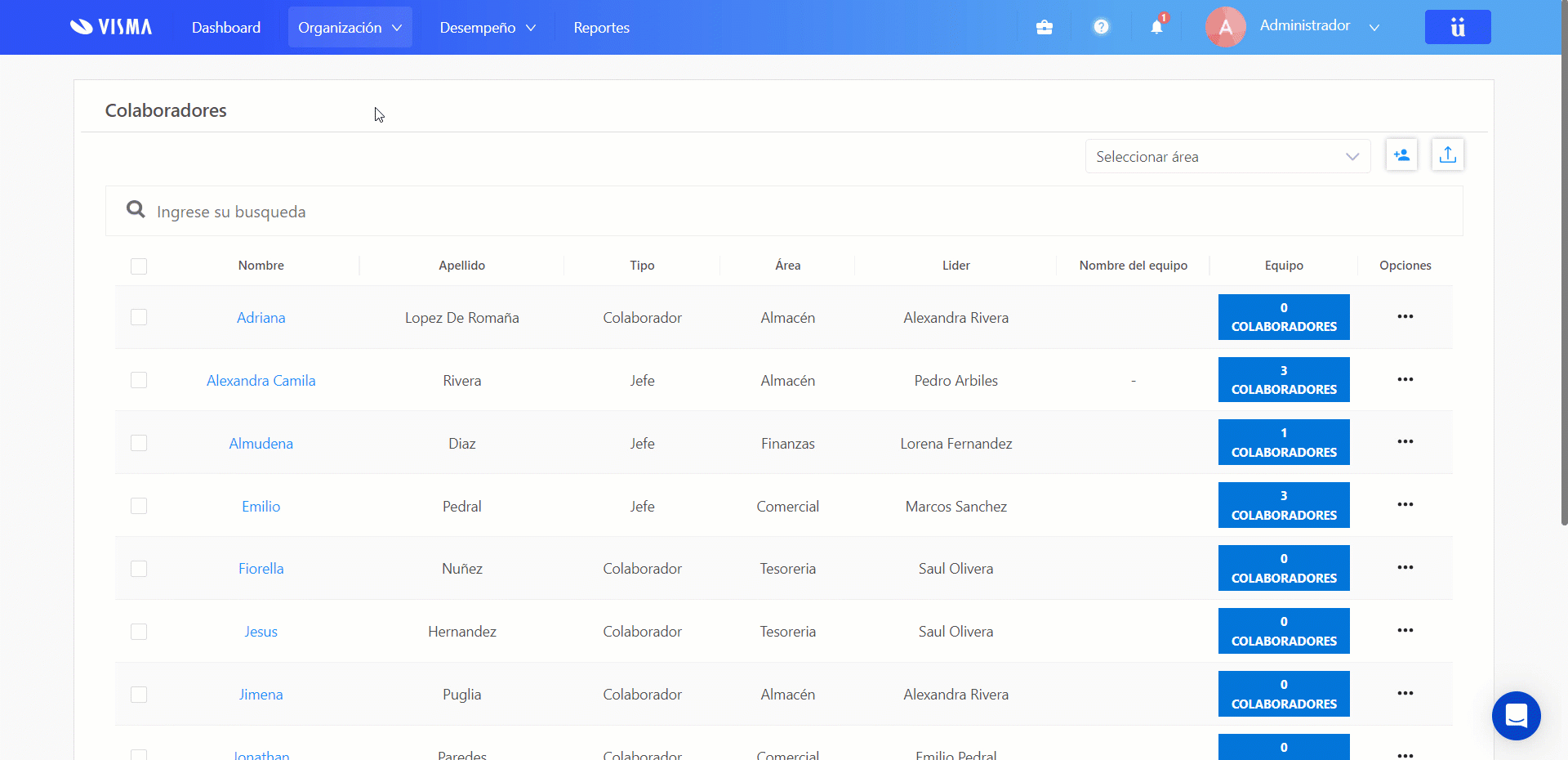Viewport: 1568px width, 760px height.
Task: Open Adriana's profile link
Action: 261,318
